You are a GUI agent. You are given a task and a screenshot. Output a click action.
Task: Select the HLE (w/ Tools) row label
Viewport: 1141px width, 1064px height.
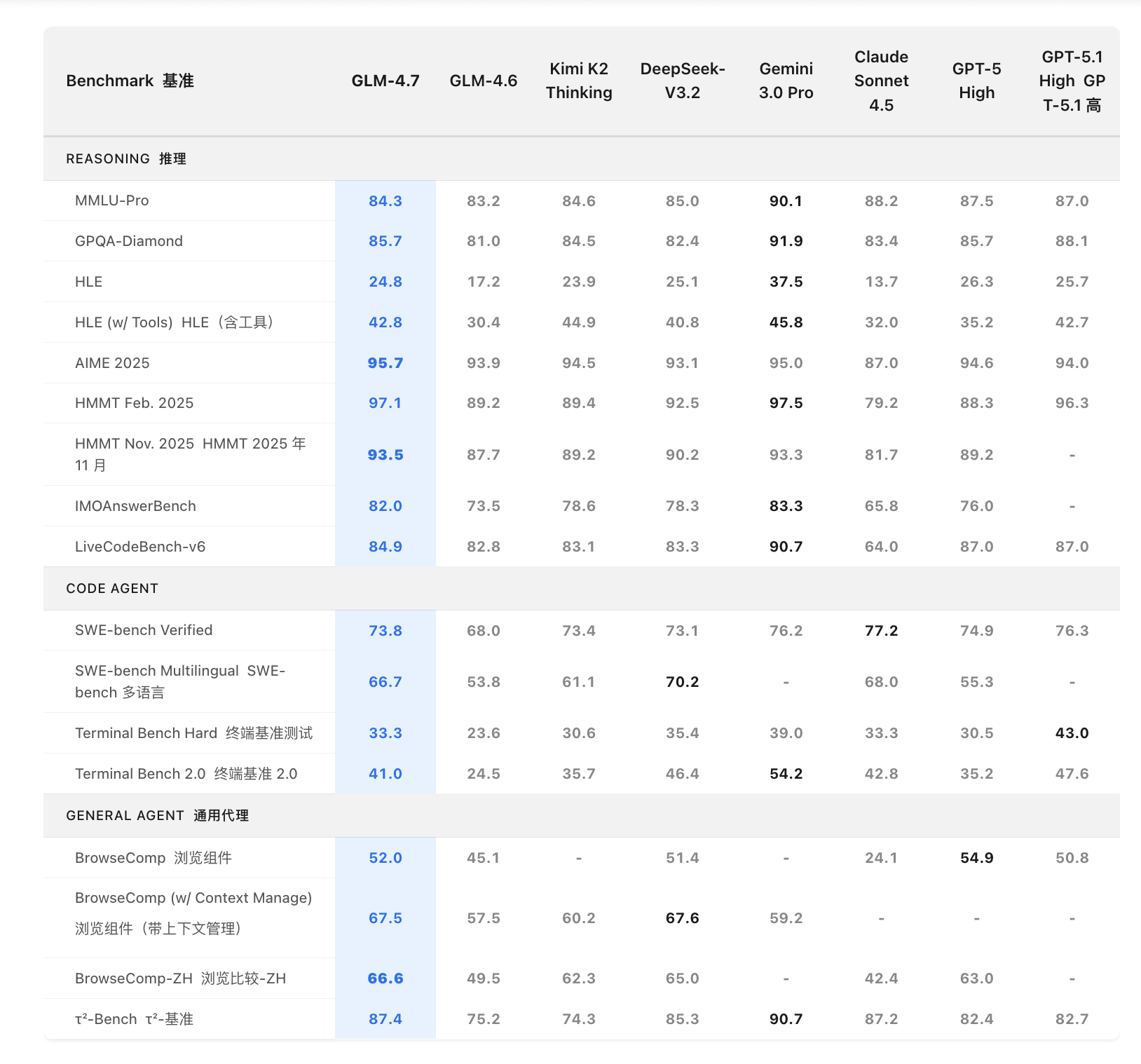tap(174, 322)
